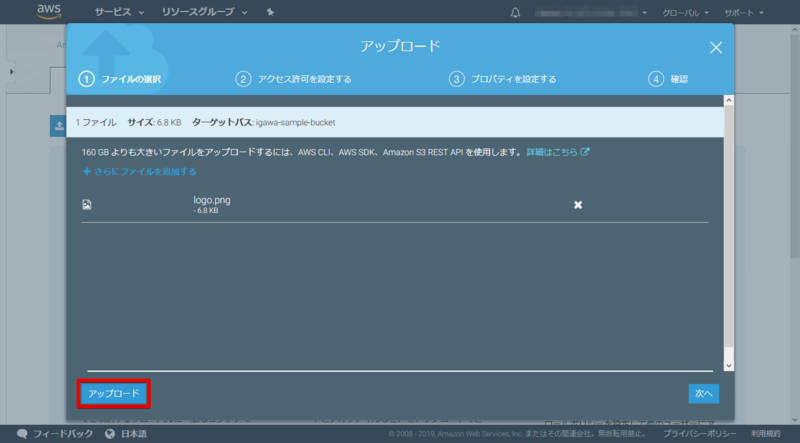The width and height of the screenshot is (800, 443).
Task: Open the account name dropdown
Action: (x=591, y=13)
